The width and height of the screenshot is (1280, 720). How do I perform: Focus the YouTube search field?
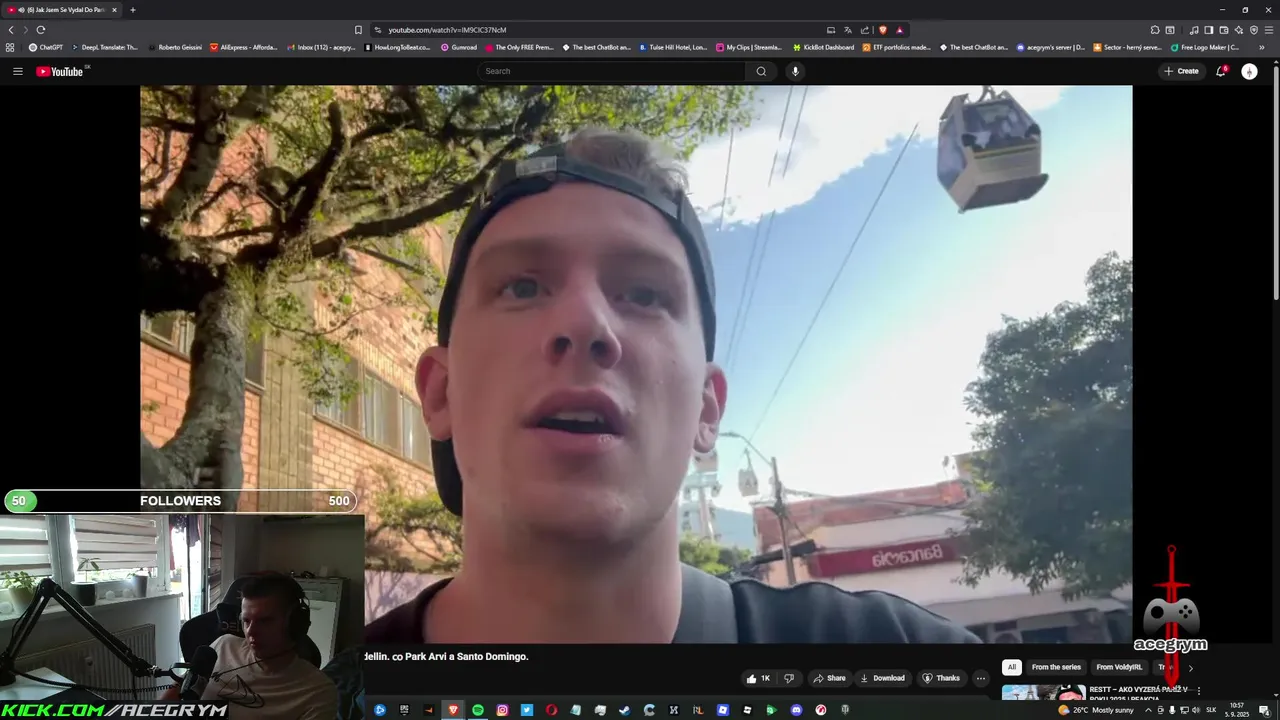click(612, 71)
